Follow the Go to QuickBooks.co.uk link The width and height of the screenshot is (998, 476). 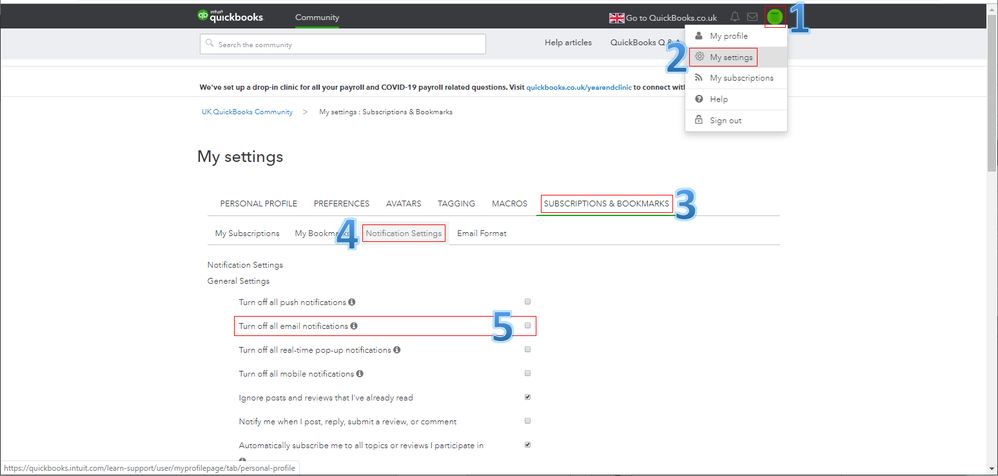[671, 18]
